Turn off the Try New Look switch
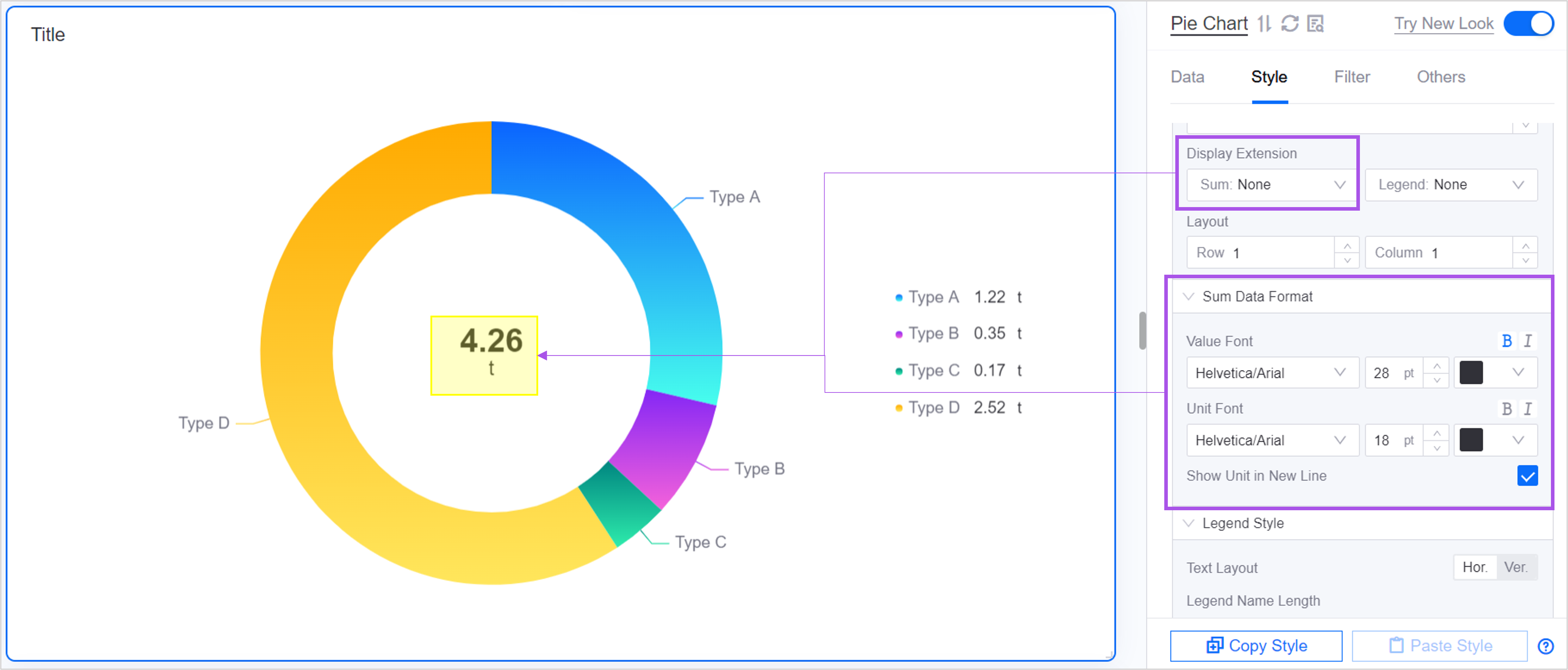 (1529, 24)
